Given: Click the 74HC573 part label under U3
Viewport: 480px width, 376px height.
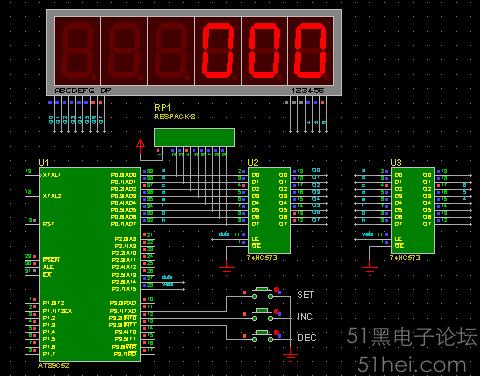Looking at the screenshot, I should (405, 258).
